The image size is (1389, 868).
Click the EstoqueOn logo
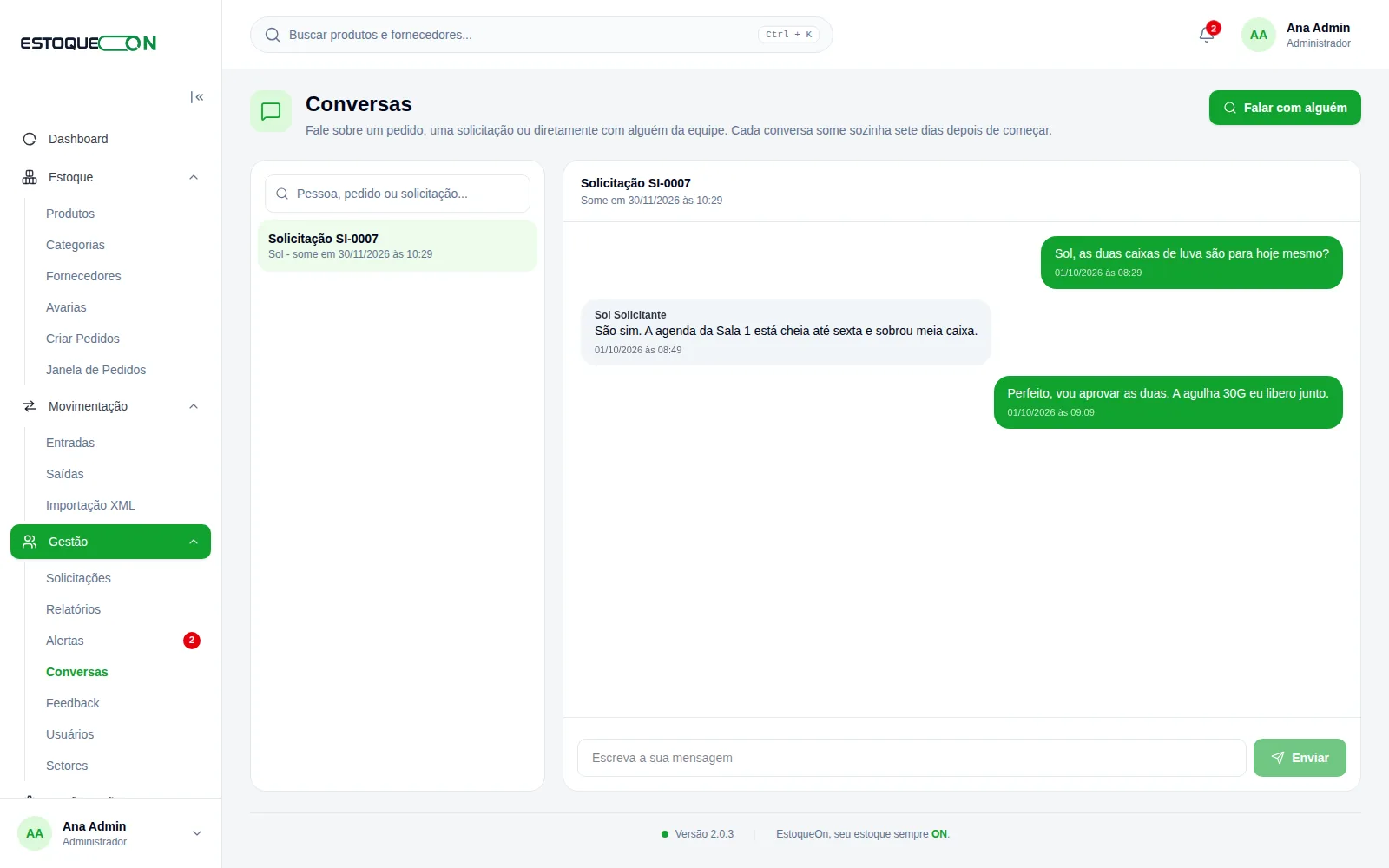point(89,43)
